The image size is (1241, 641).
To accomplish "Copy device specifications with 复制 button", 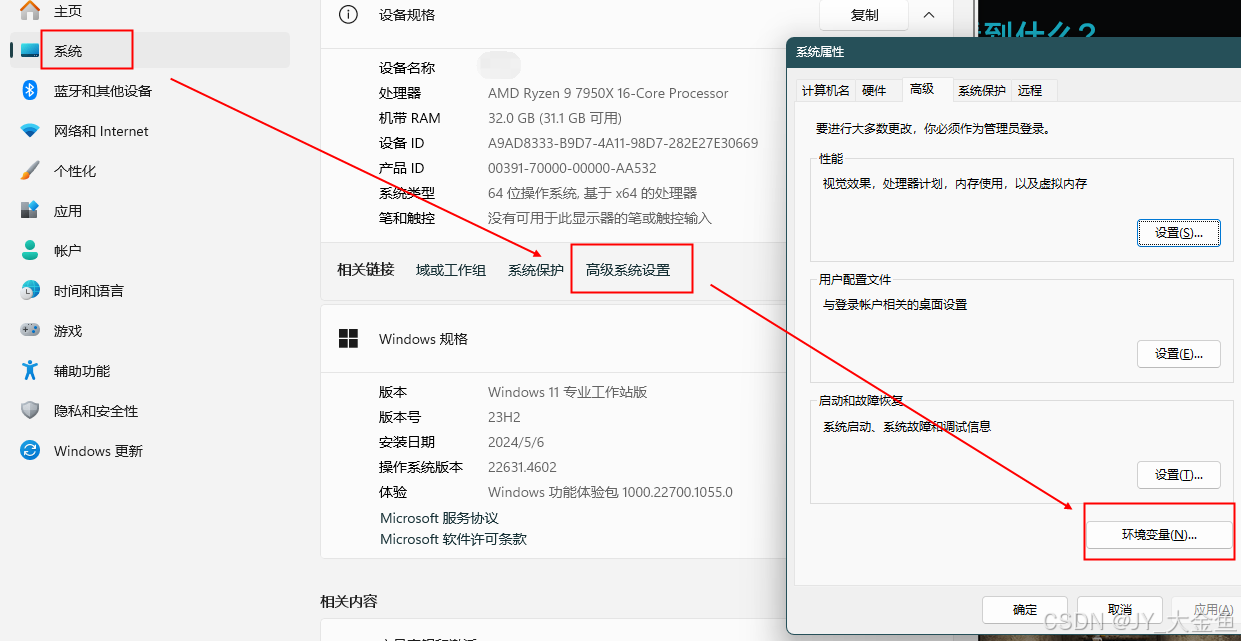I will 864,15.
